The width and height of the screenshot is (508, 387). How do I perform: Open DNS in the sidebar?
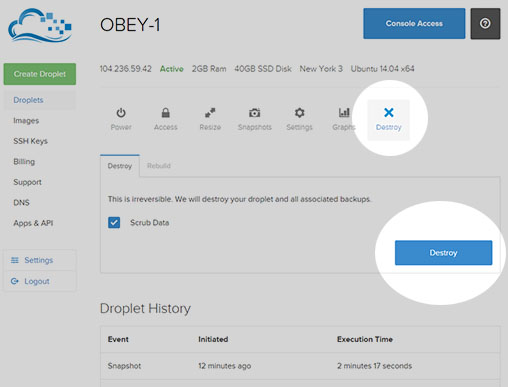coord(21,202)
